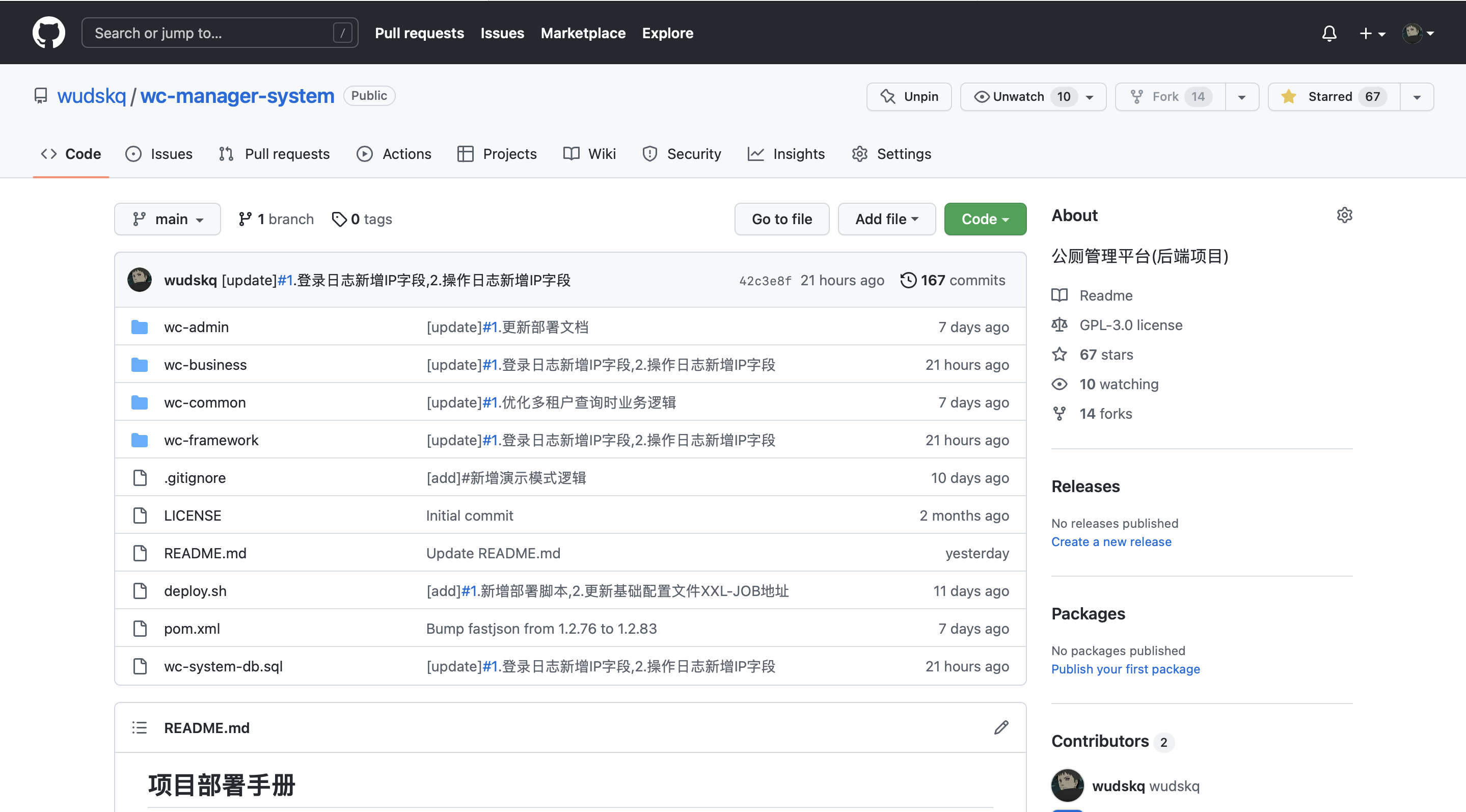Switch to the Settings tab
This screenshot has width=1466, height=812.
click(891, 154)
